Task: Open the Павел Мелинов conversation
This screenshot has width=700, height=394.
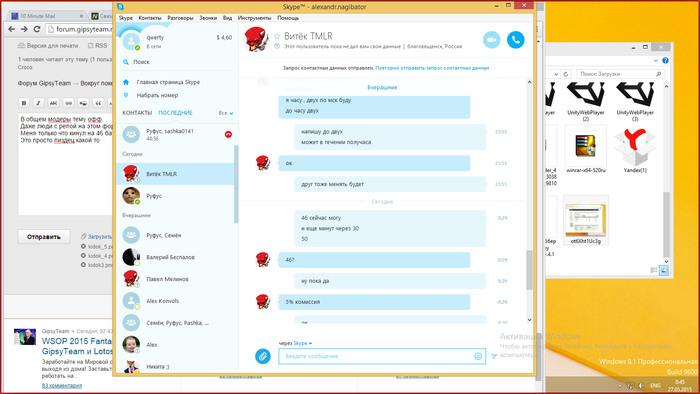Action: click(x=175, y=279)
